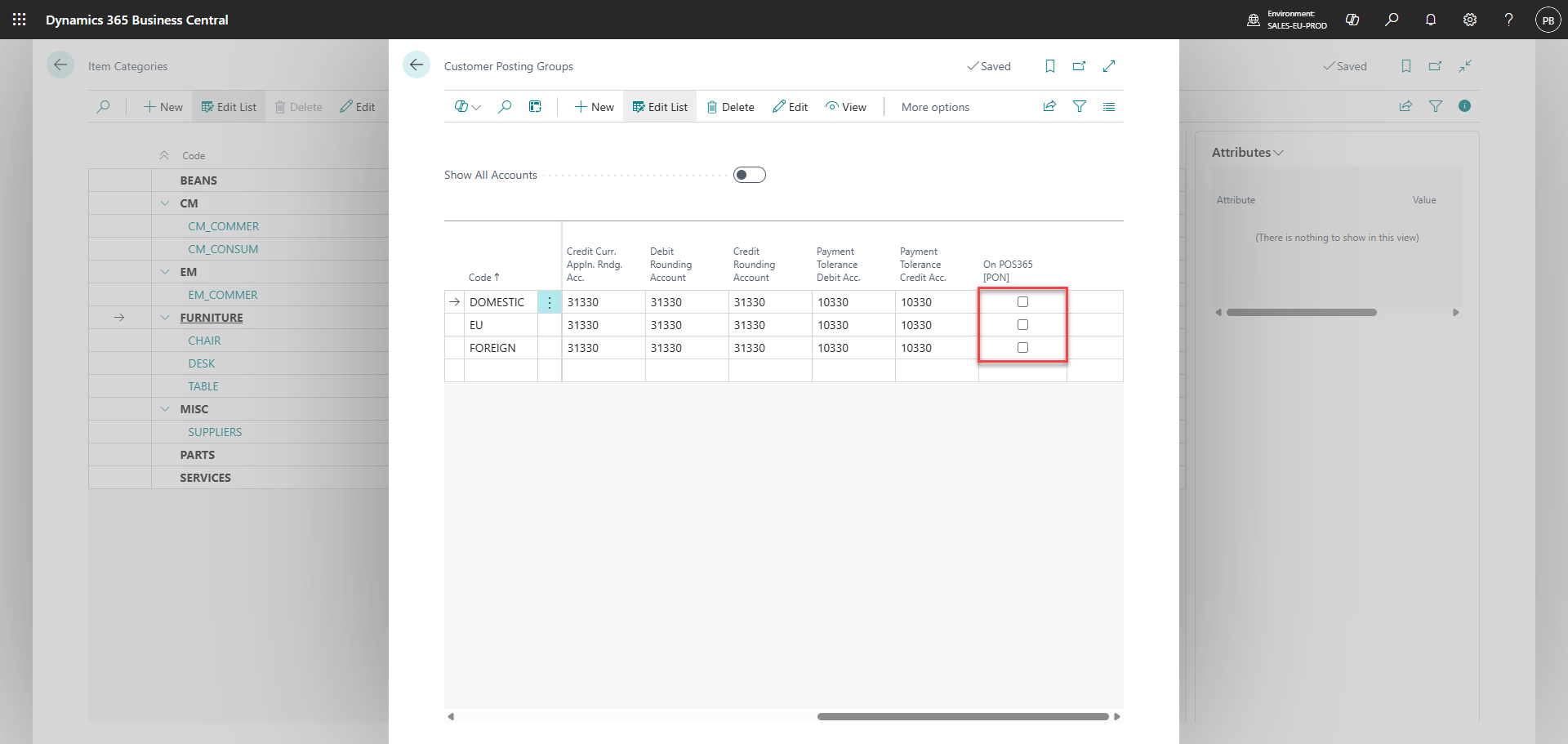Open the PB user account avatar
Viewport: 1568px width, 744px height.
coord(1548,20)
